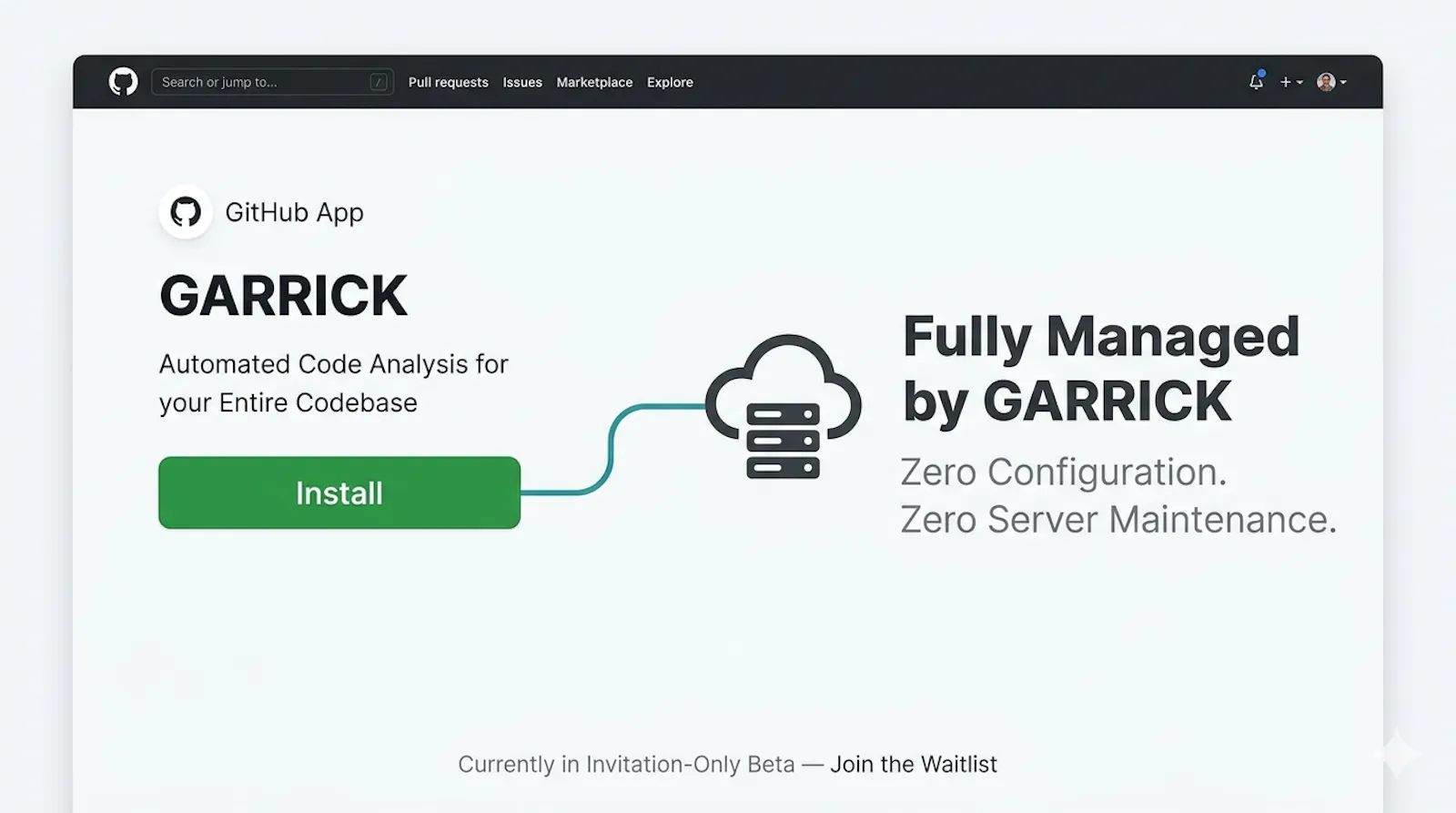
Task: Expand the plus create-new dropdown
Action: click(1291, 82)
